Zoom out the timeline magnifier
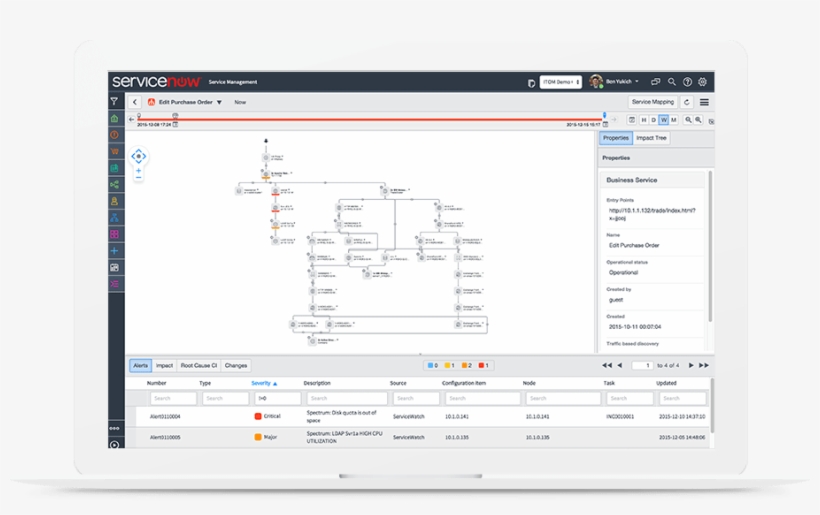This screenshot has height=515, width=820. pos(688,120)
